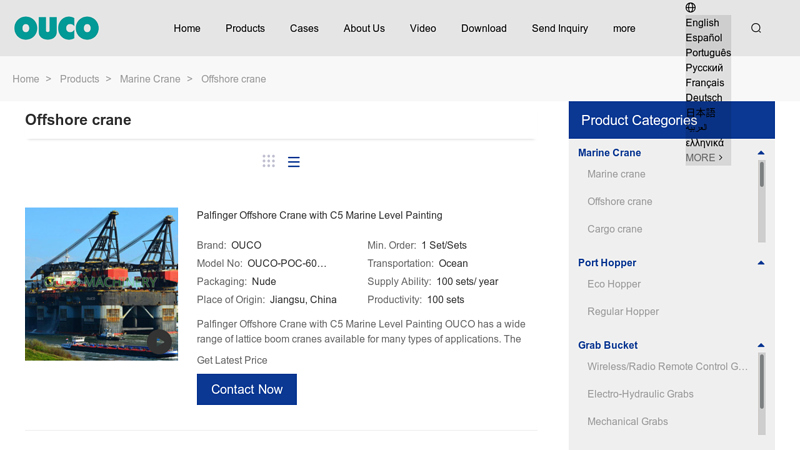
Task: Collapse the Marine Crane category arrow
Action: (x=761, y=153)
